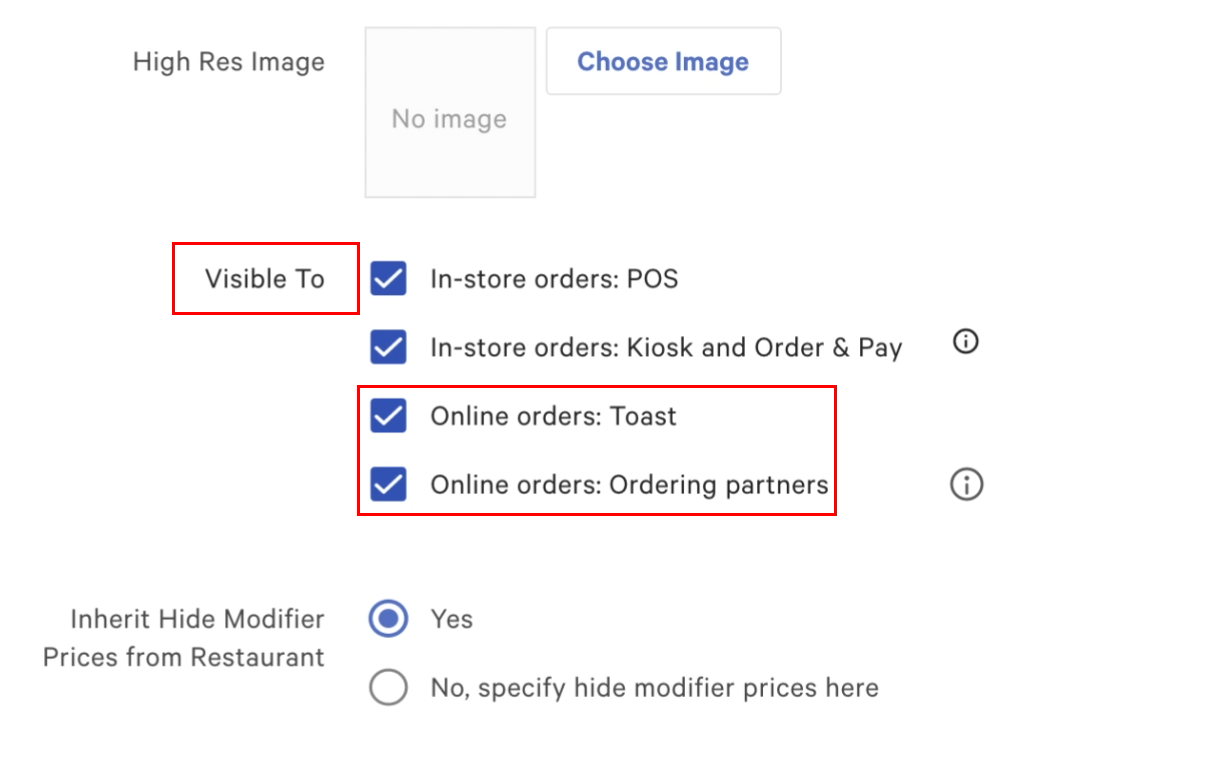Click the Inherit Hide Modifier Prices label

(x=183, y=637)
